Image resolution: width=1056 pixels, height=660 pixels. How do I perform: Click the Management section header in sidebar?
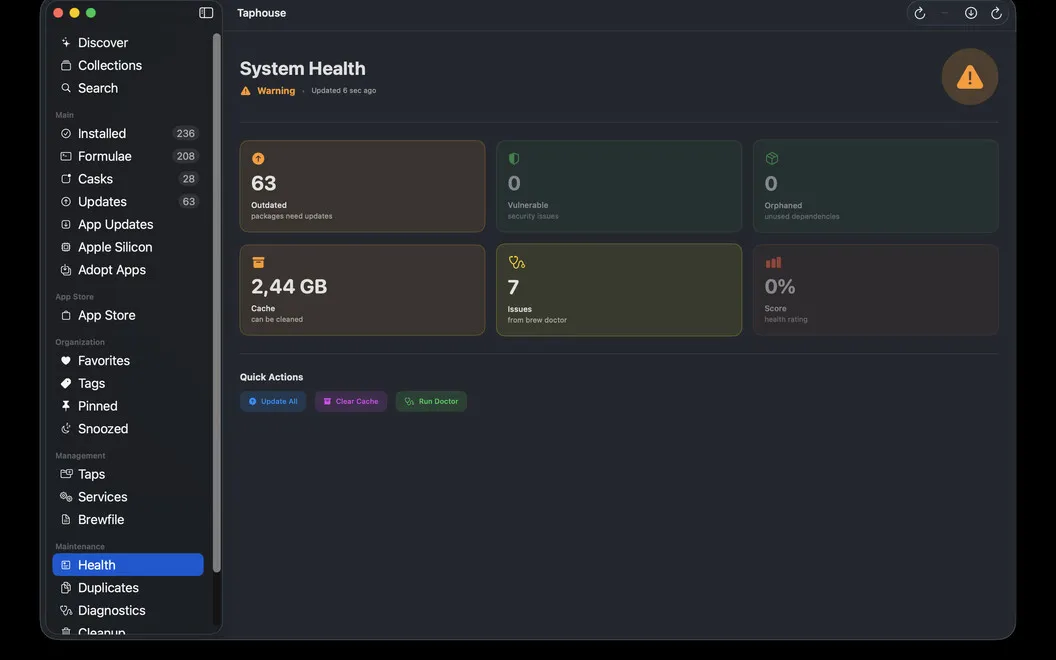click(x=80, y=456)
